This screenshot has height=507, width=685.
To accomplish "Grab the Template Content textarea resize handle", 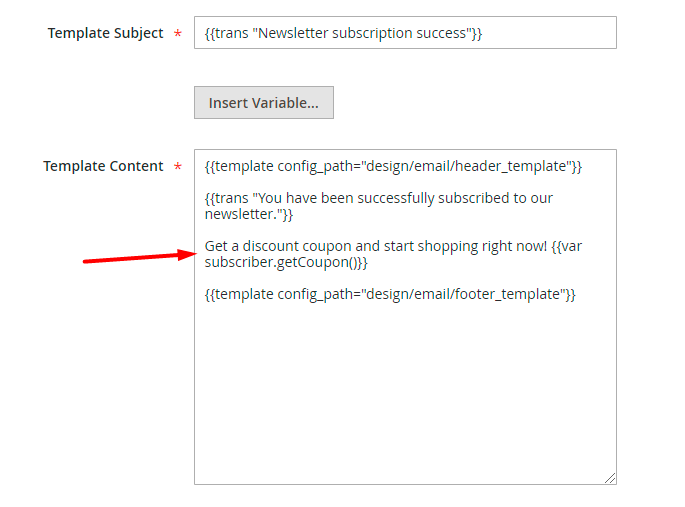I will pos(610,478).
